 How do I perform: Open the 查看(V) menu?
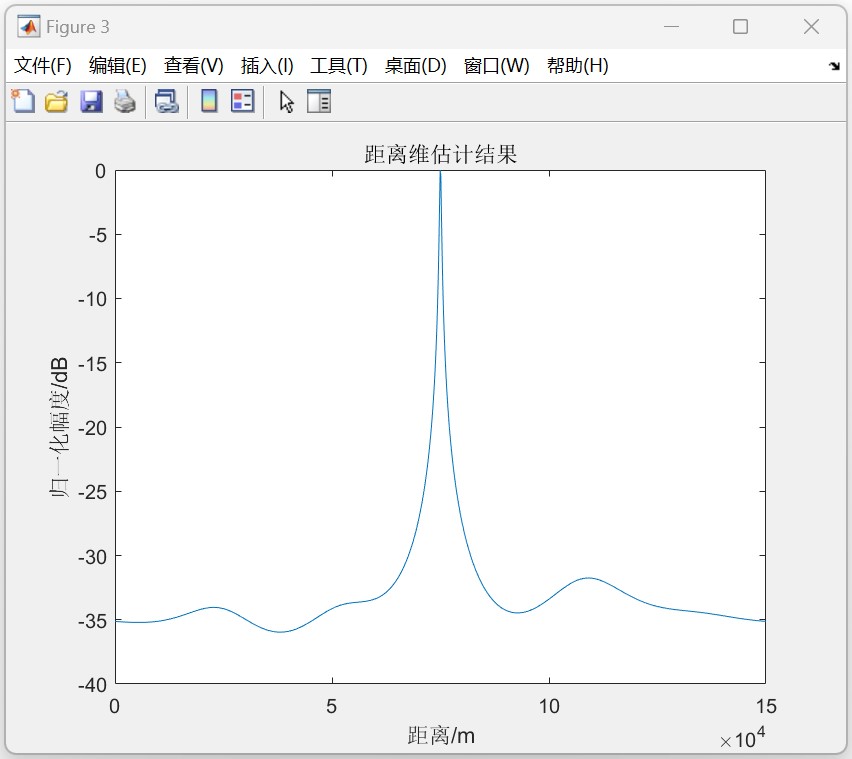coord(193,66)
